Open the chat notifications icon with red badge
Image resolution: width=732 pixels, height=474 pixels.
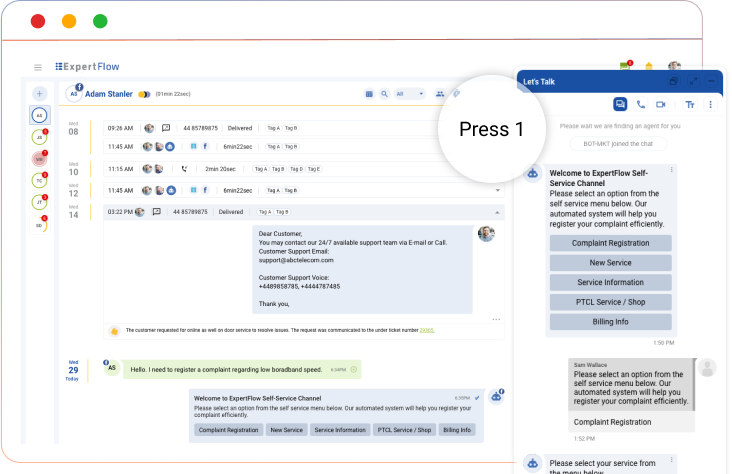[x=626, y=66]
